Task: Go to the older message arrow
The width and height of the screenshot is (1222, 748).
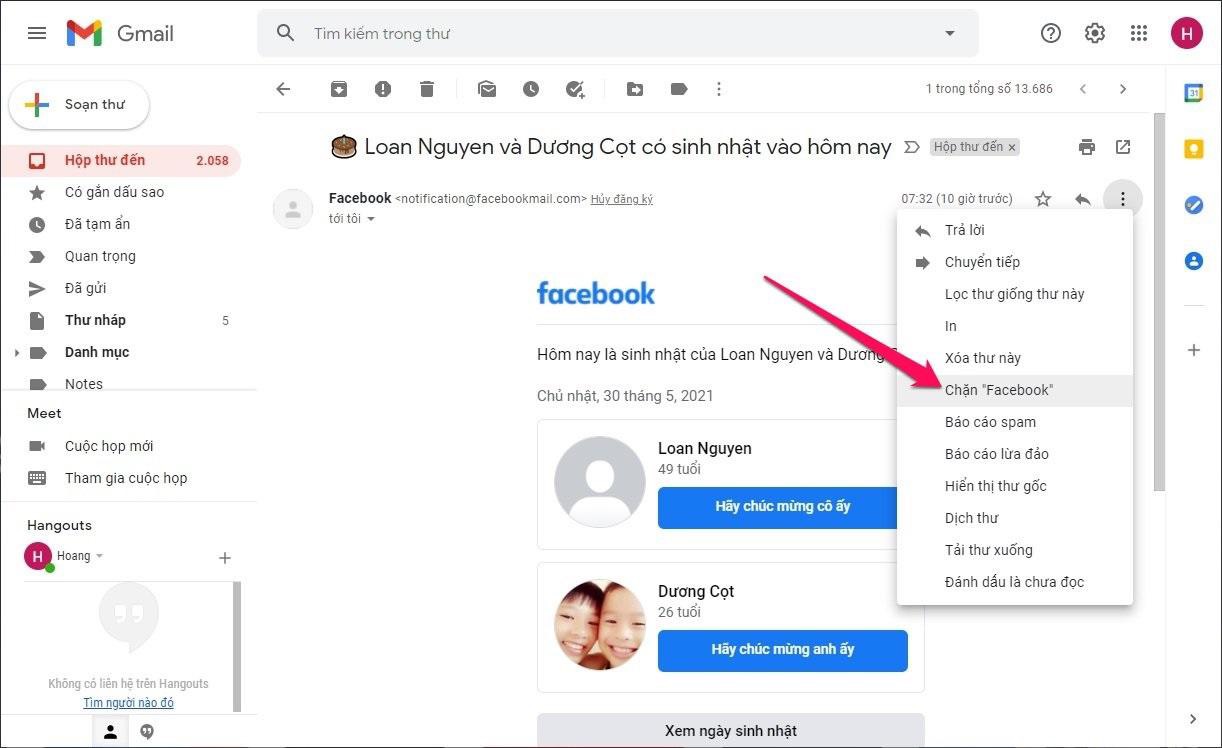Action: pos(1123,89)
